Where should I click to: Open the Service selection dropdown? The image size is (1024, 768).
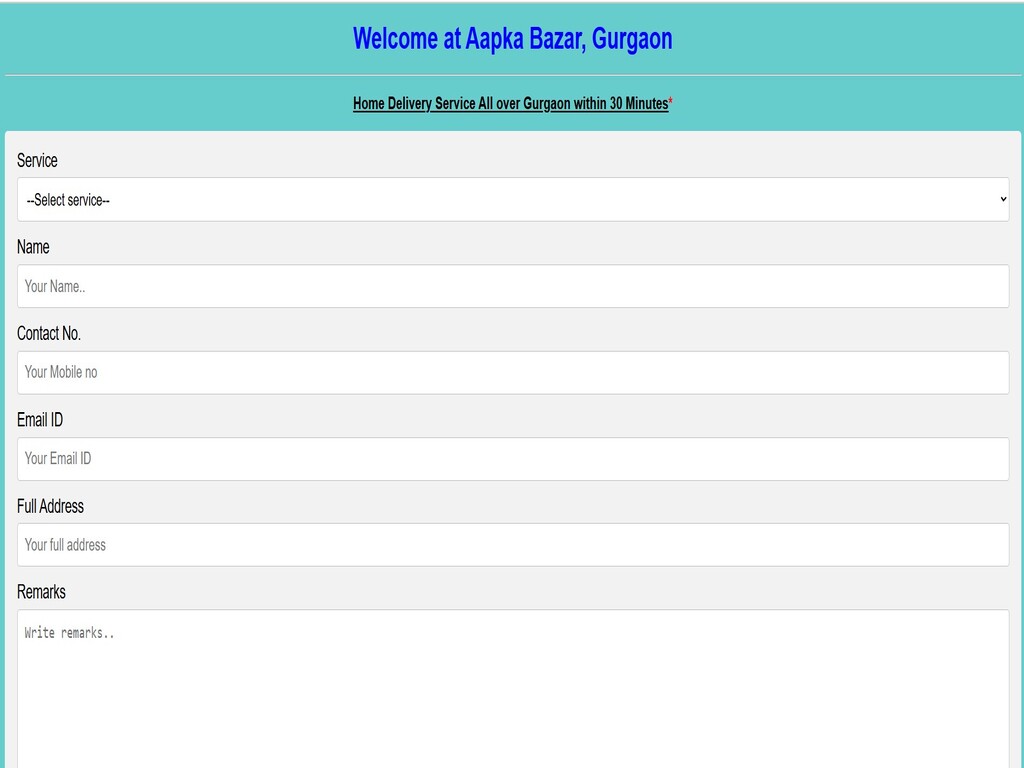click(512, 200)
